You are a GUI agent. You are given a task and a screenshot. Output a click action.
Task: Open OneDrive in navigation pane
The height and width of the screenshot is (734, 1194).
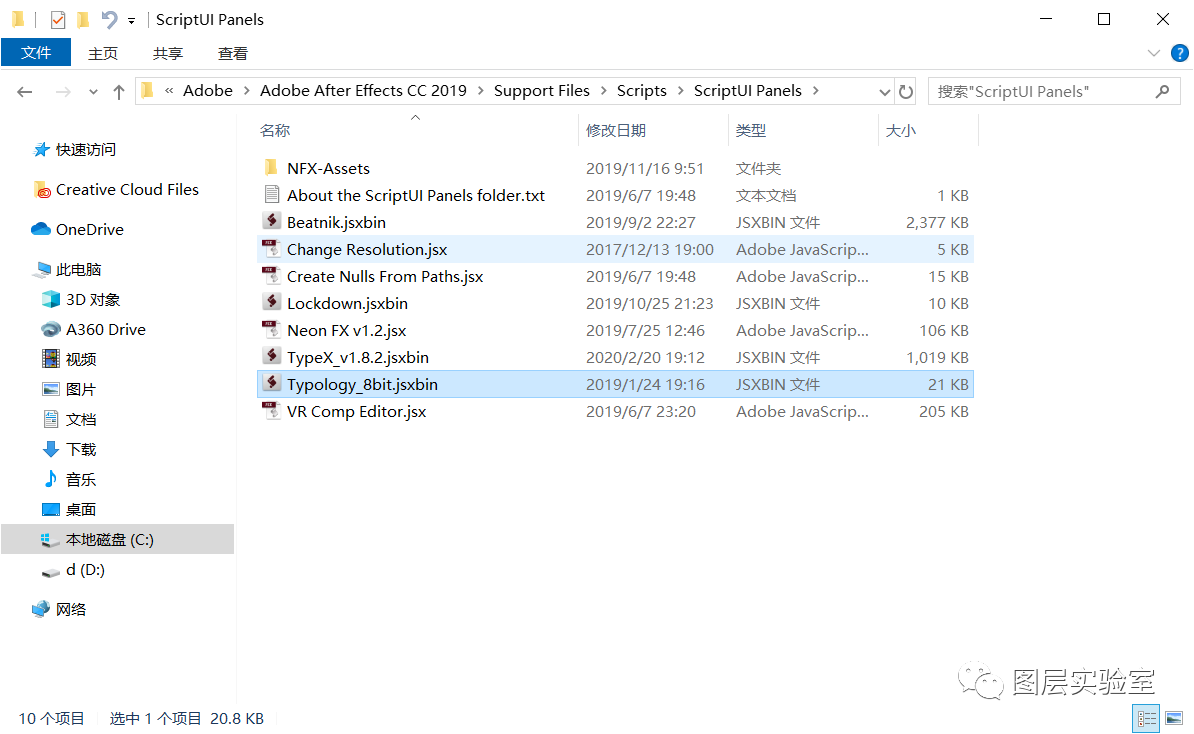(x=89, y=229)
